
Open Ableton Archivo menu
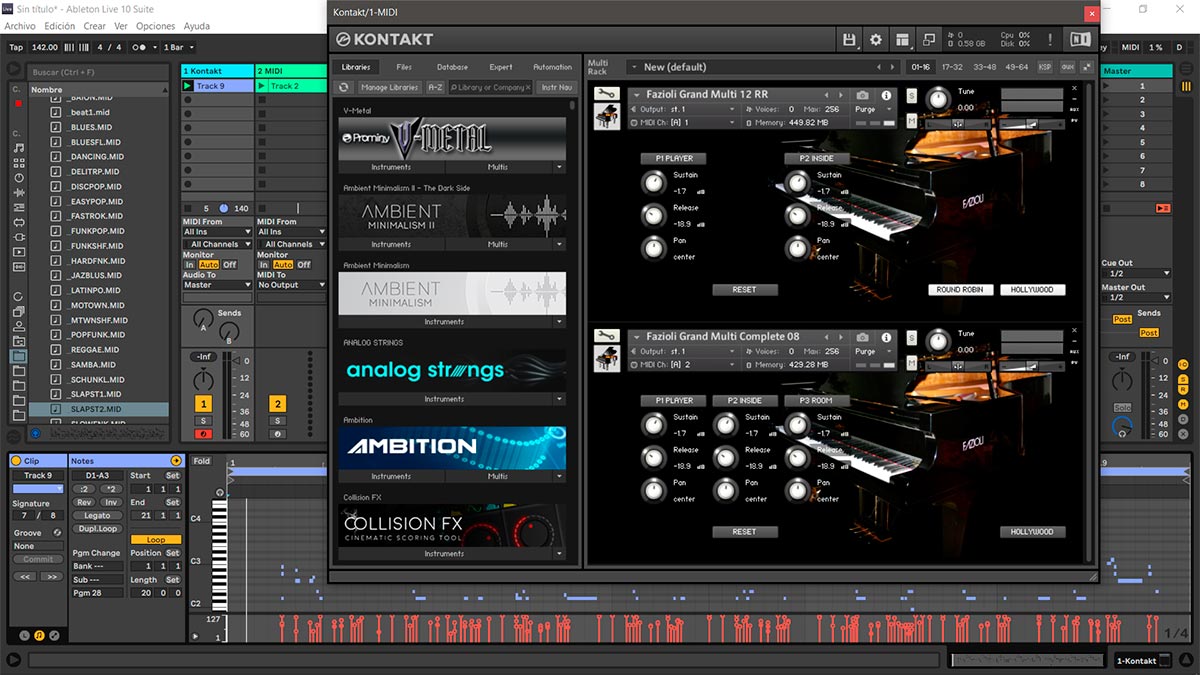coord(19,26)
